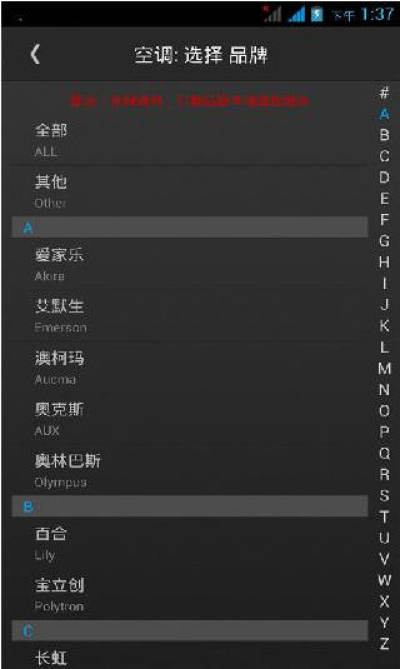
Task: Jump to letter S in index
Action: [x=384, y=495]
